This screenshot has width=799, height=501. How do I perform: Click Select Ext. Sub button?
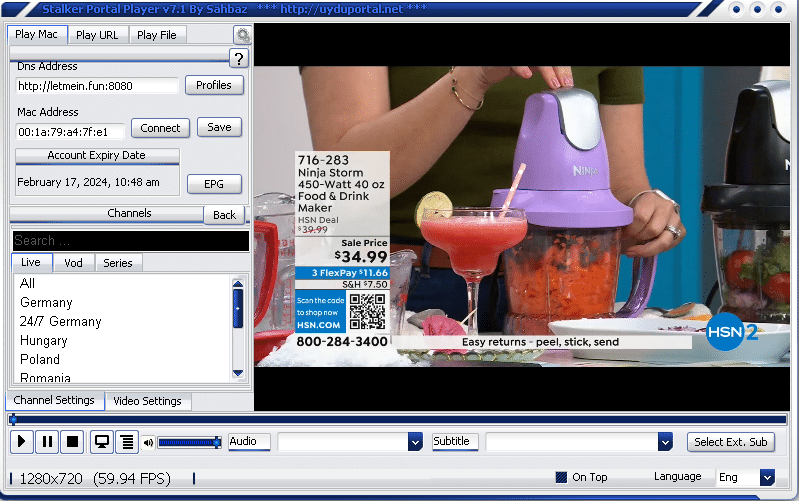point(731,442)
